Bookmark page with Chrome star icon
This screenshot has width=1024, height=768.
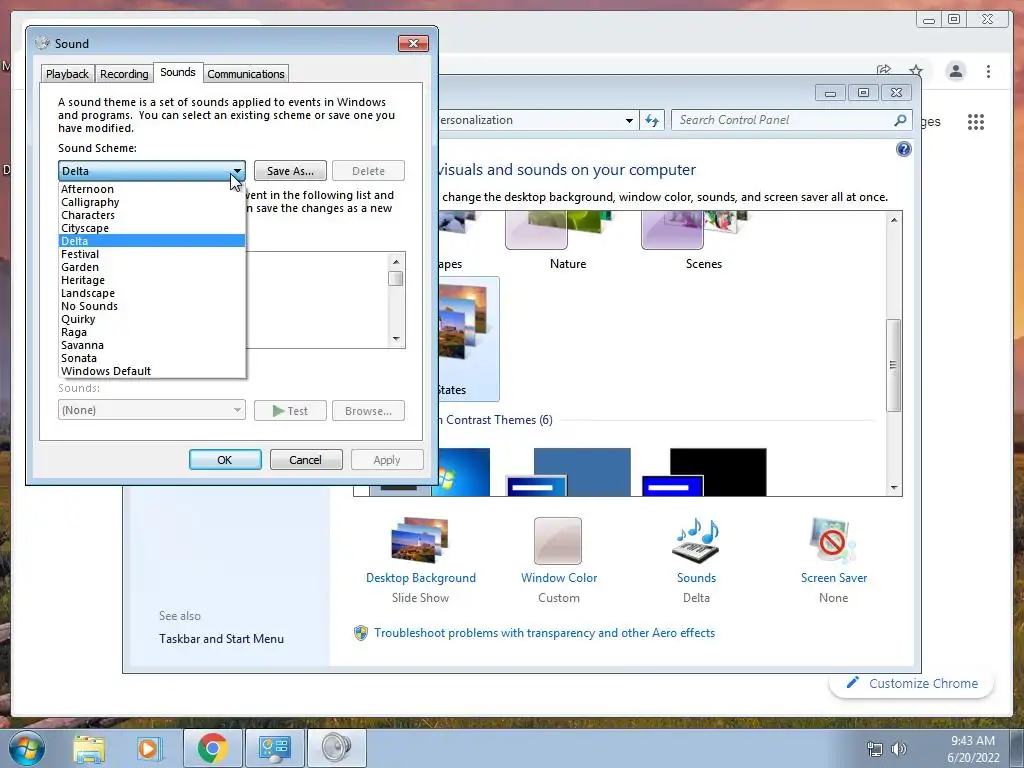pyautogui.click(x=916, y=71)
